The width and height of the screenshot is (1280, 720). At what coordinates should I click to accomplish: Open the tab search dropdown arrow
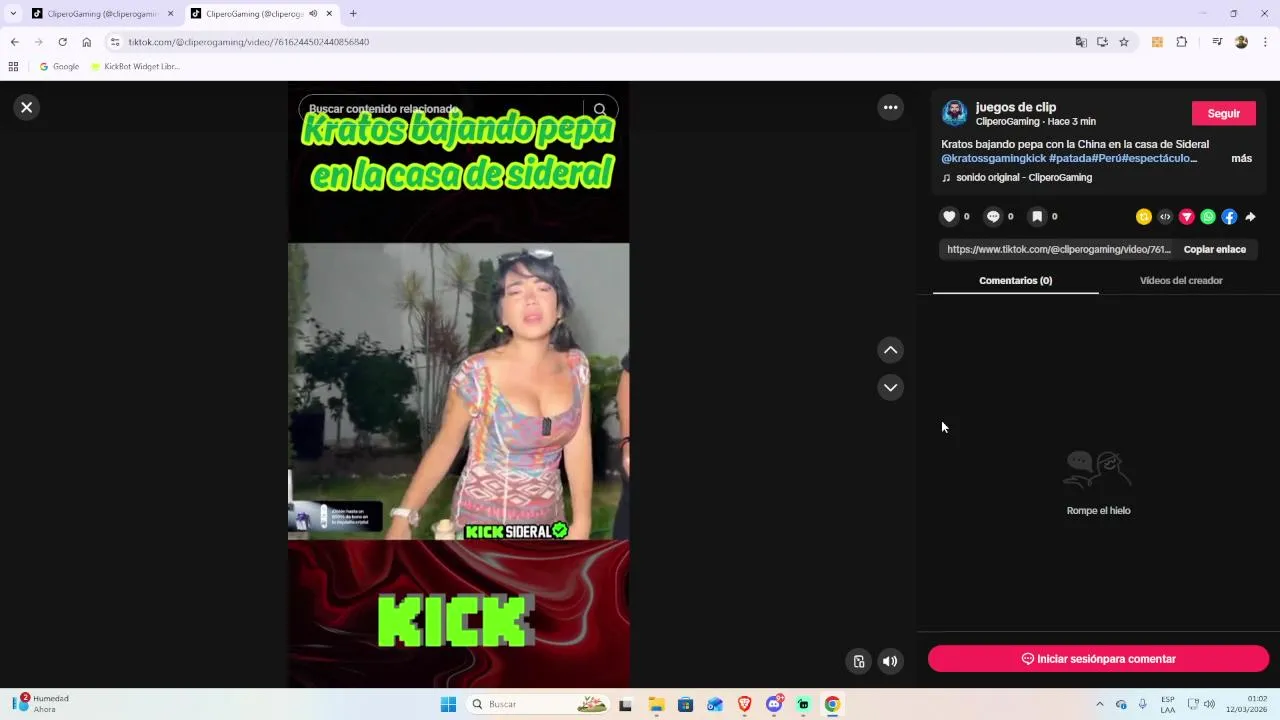(x=12, y=14)
